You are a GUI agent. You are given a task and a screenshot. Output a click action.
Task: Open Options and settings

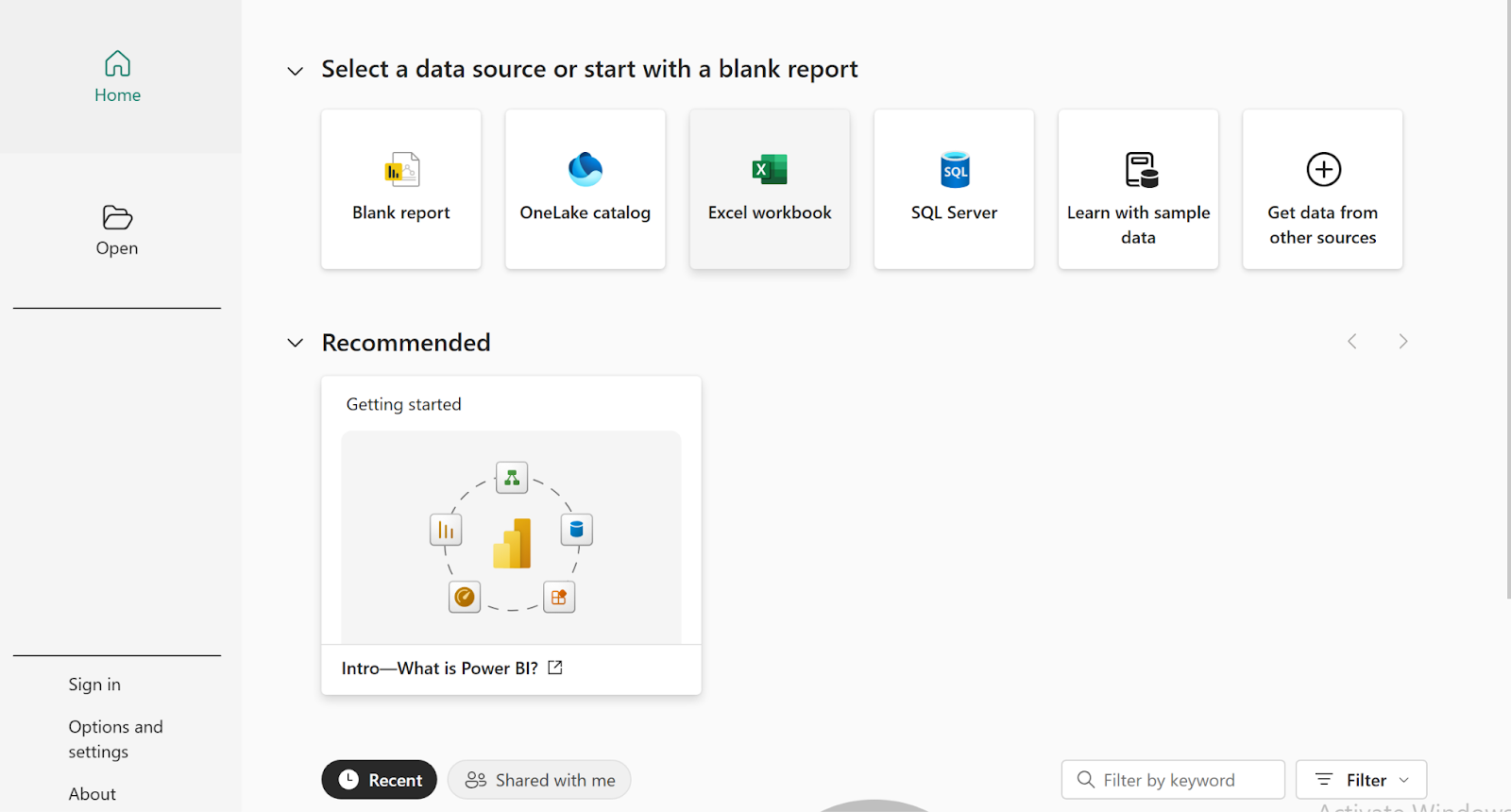[115, 739]
